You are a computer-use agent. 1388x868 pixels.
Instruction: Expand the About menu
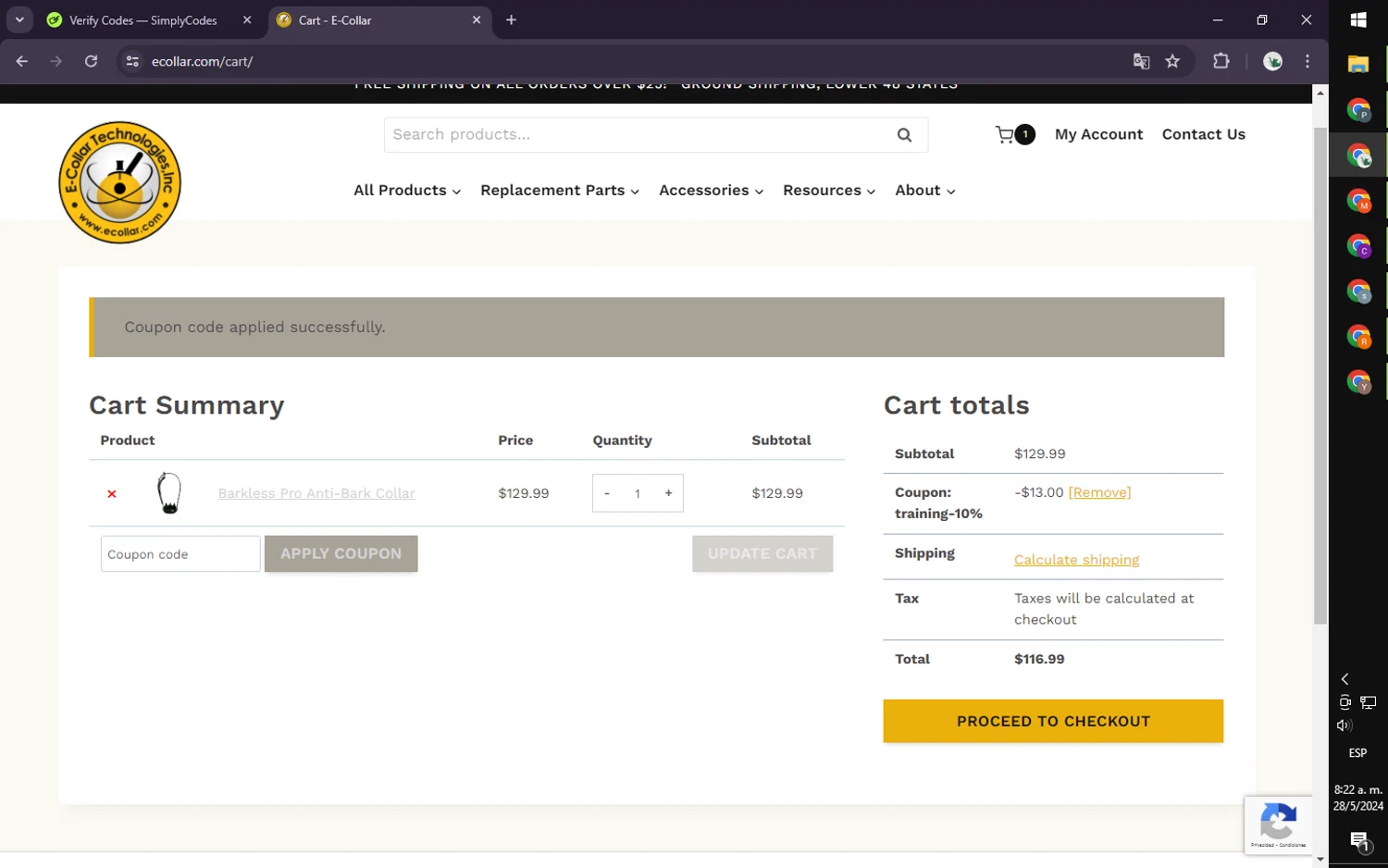[924, 190]
